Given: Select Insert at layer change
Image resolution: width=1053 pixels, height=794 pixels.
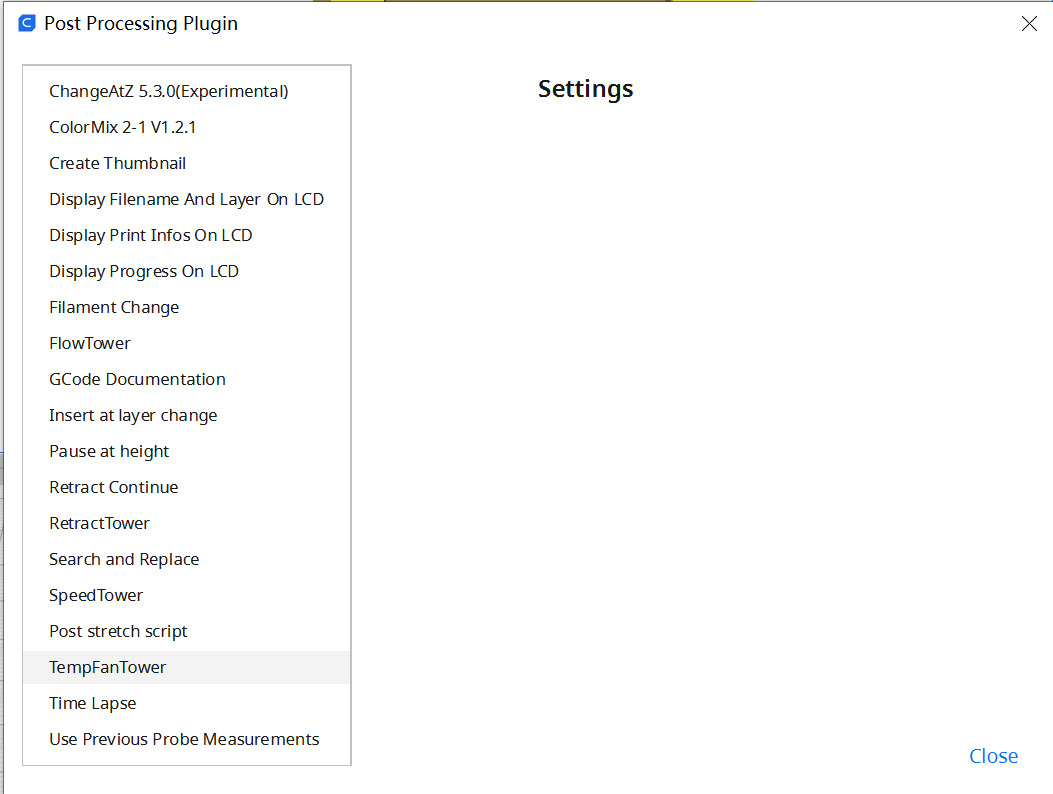Looking at the screenshot, I should [187, 415].
